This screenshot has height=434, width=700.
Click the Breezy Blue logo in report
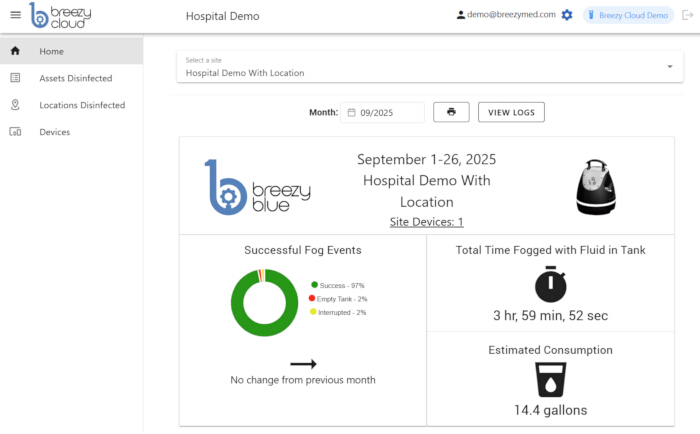258,188
